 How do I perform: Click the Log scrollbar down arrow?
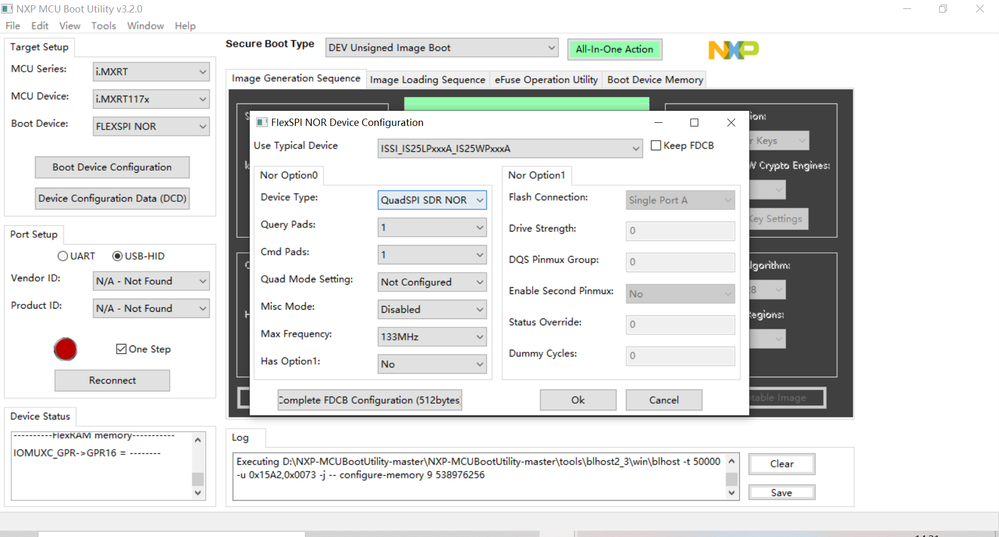coord(731,492)
